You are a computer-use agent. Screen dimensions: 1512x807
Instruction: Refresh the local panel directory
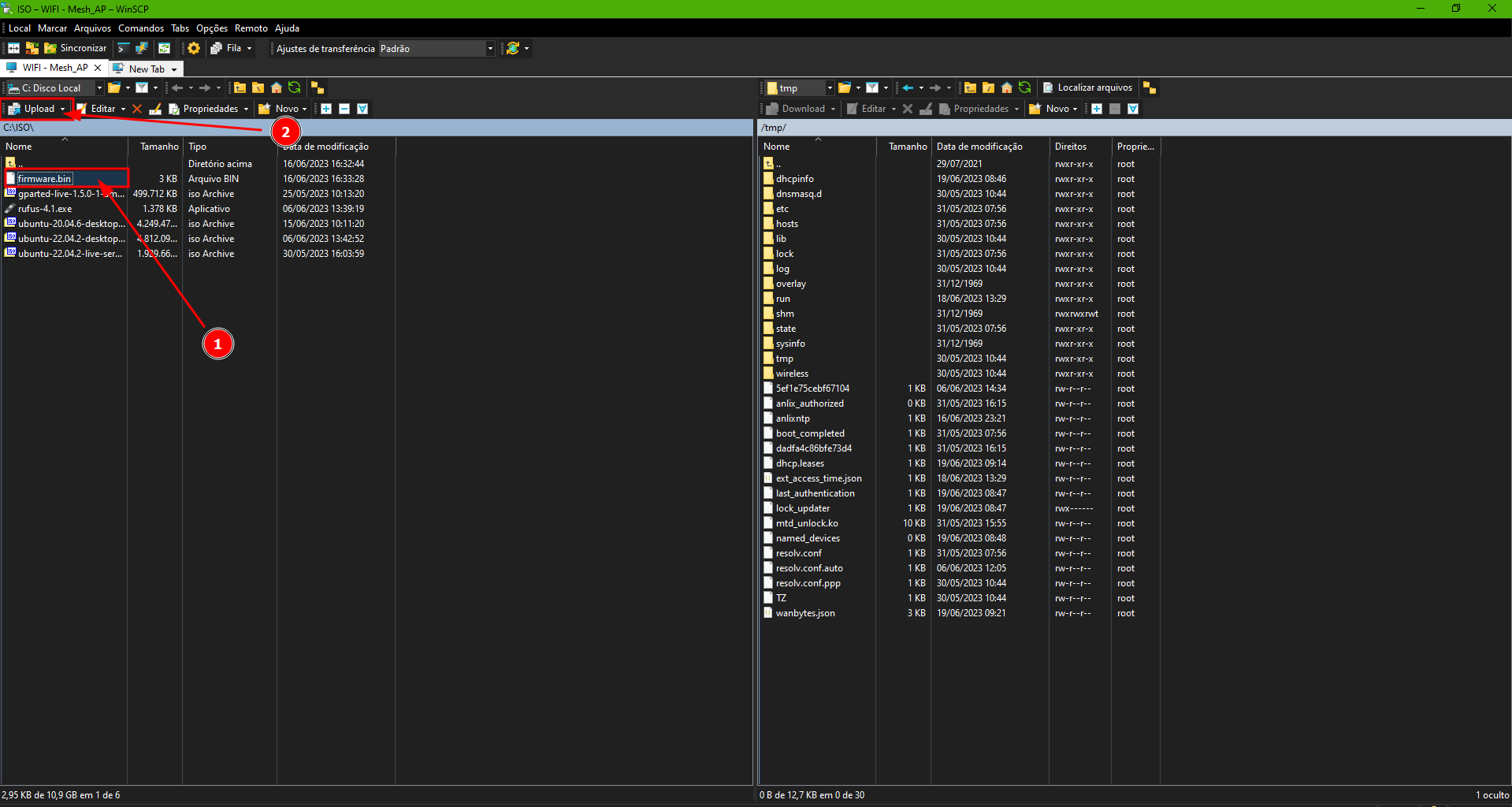pos(295,87)
